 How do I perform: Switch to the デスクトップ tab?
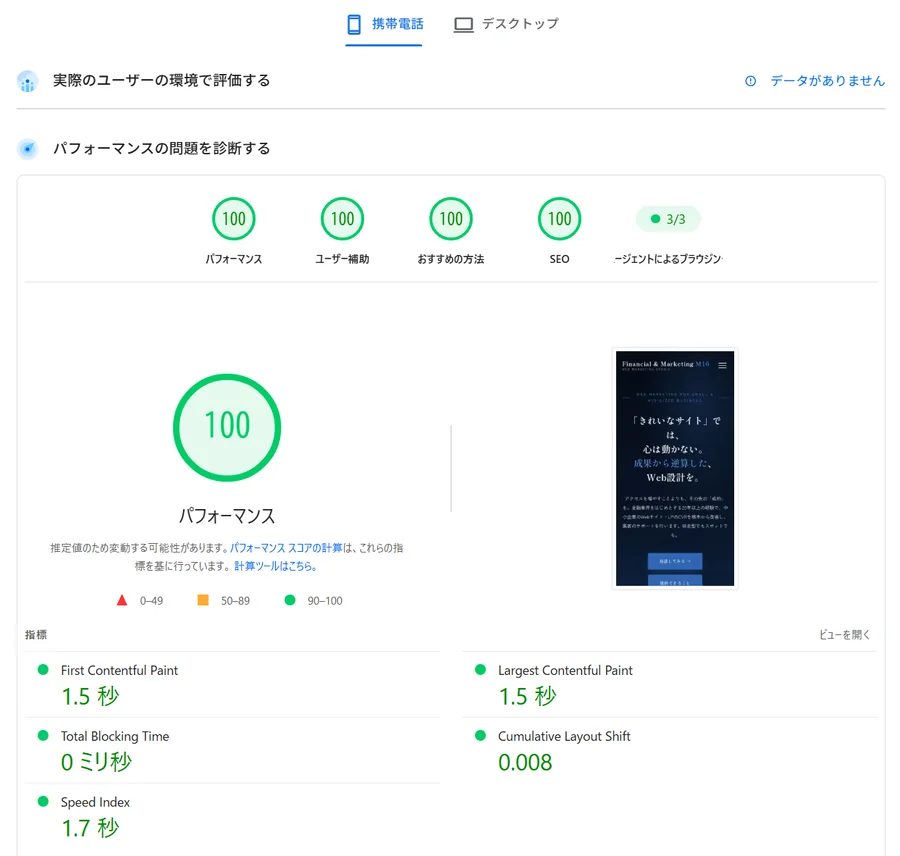coord(506,24)
